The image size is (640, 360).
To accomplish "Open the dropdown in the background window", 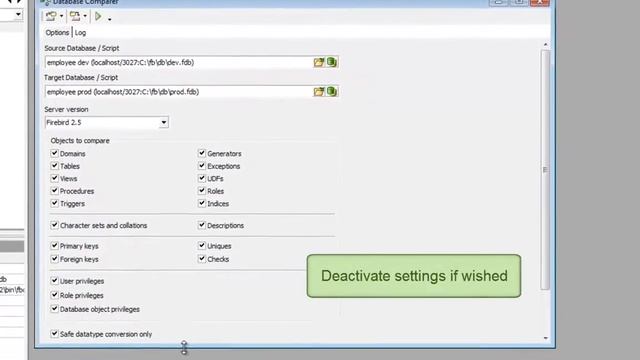I will point(18,15).
